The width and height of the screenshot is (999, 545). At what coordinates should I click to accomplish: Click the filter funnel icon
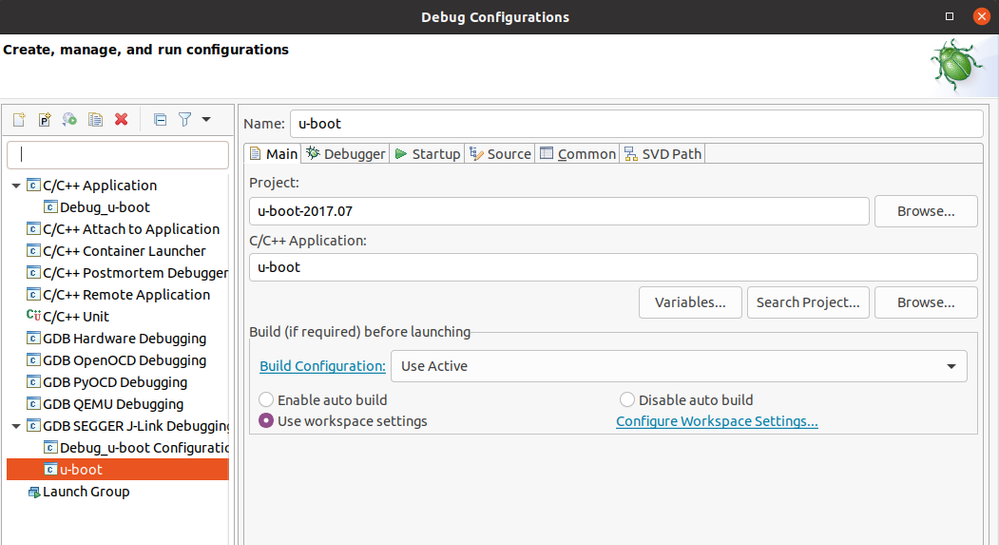point(185,119)
